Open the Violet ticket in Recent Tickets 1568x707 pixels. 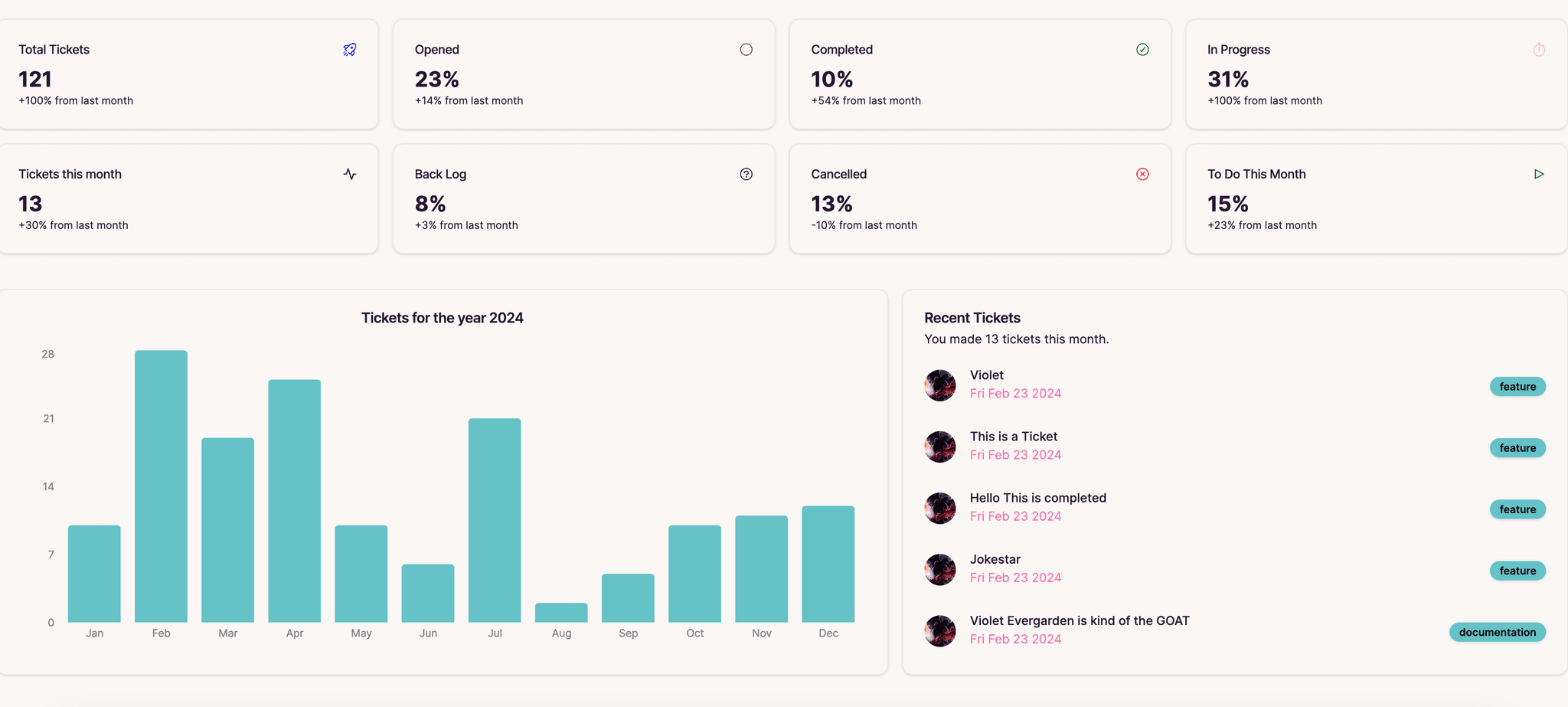(986, 375)
